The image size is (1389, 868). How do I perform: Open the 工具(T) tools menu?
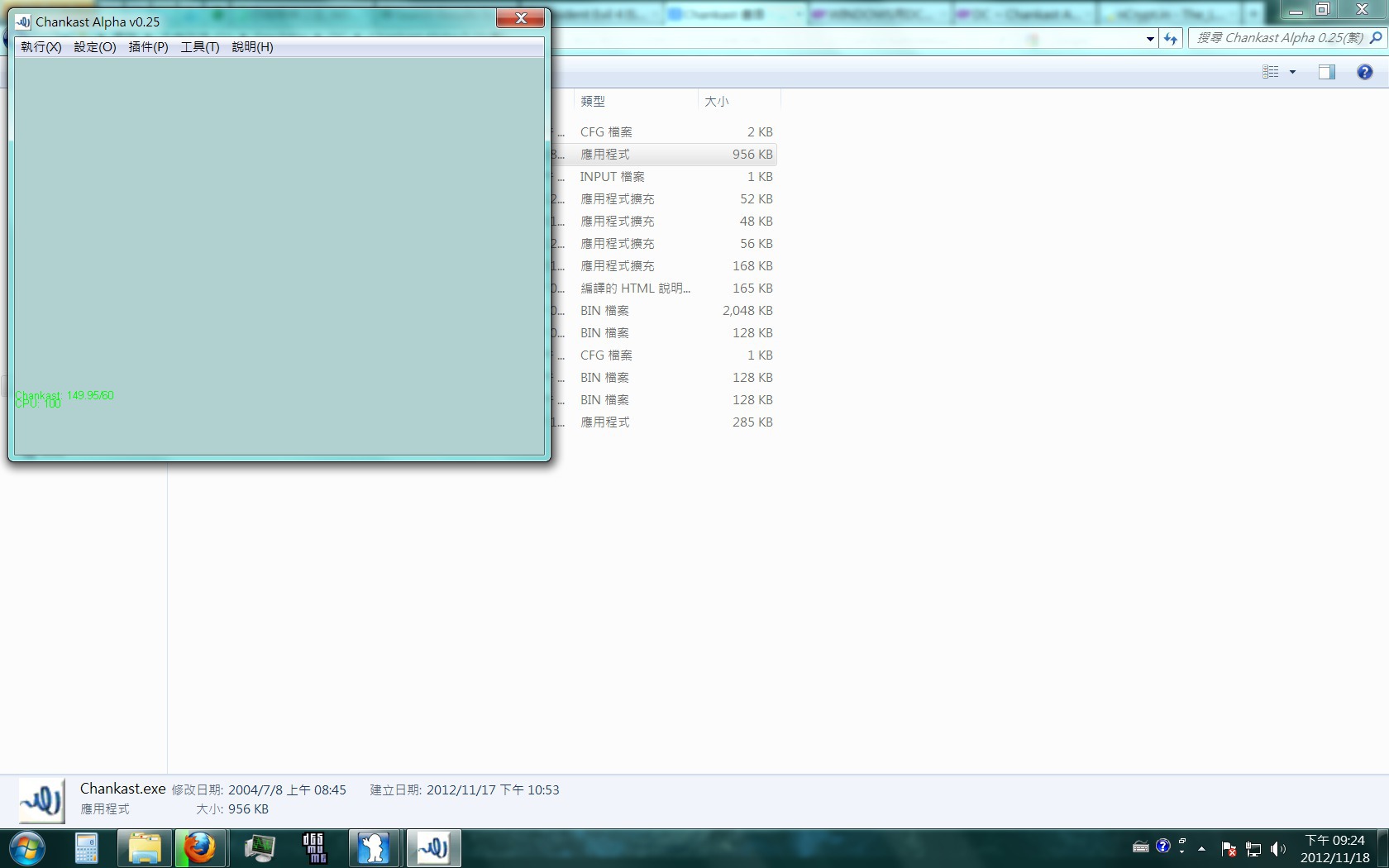(200, 47)
